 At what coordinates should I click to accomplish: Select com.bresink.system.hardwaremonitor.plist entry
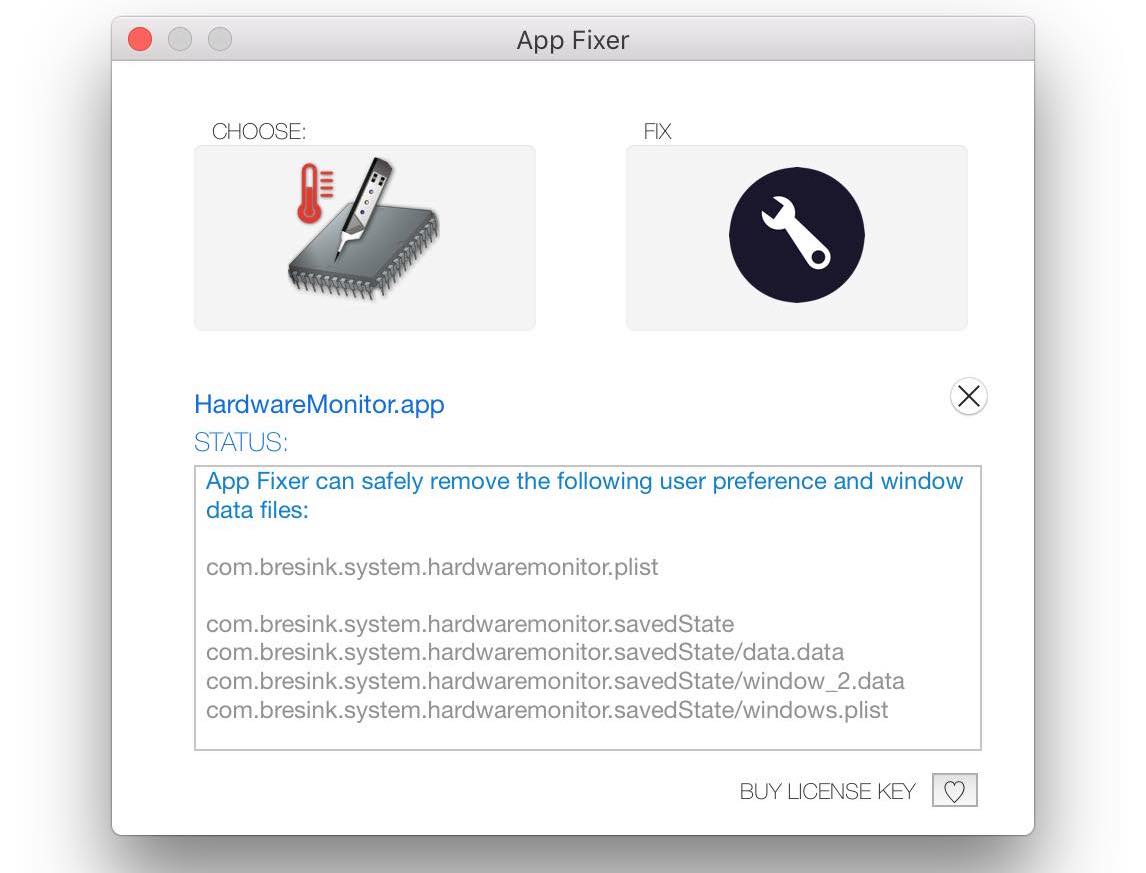pyautogui.click(x=432, y=567)
